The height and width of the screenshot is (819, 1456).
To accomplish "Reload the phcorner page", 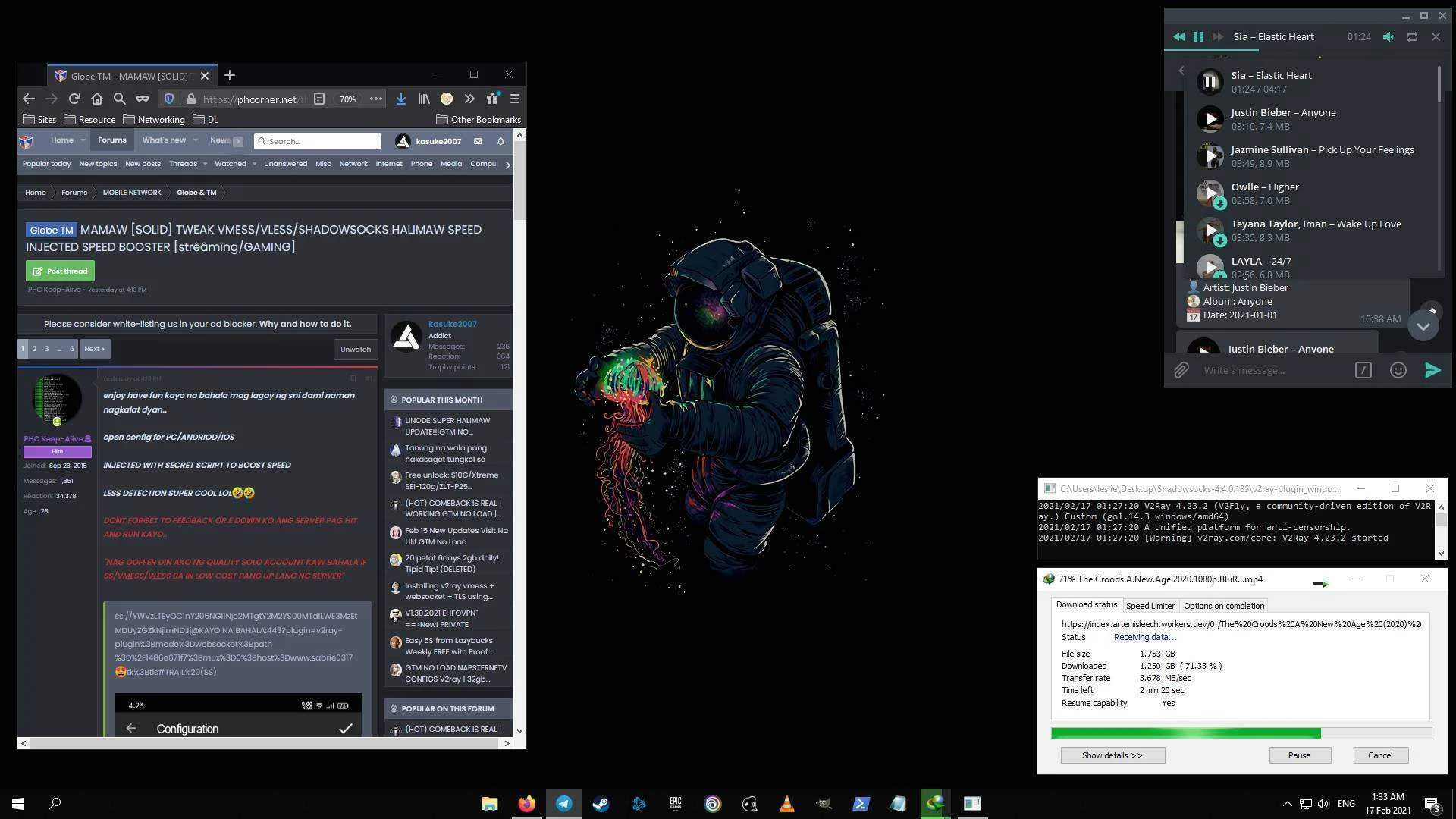I will click(x=74, y=99).
